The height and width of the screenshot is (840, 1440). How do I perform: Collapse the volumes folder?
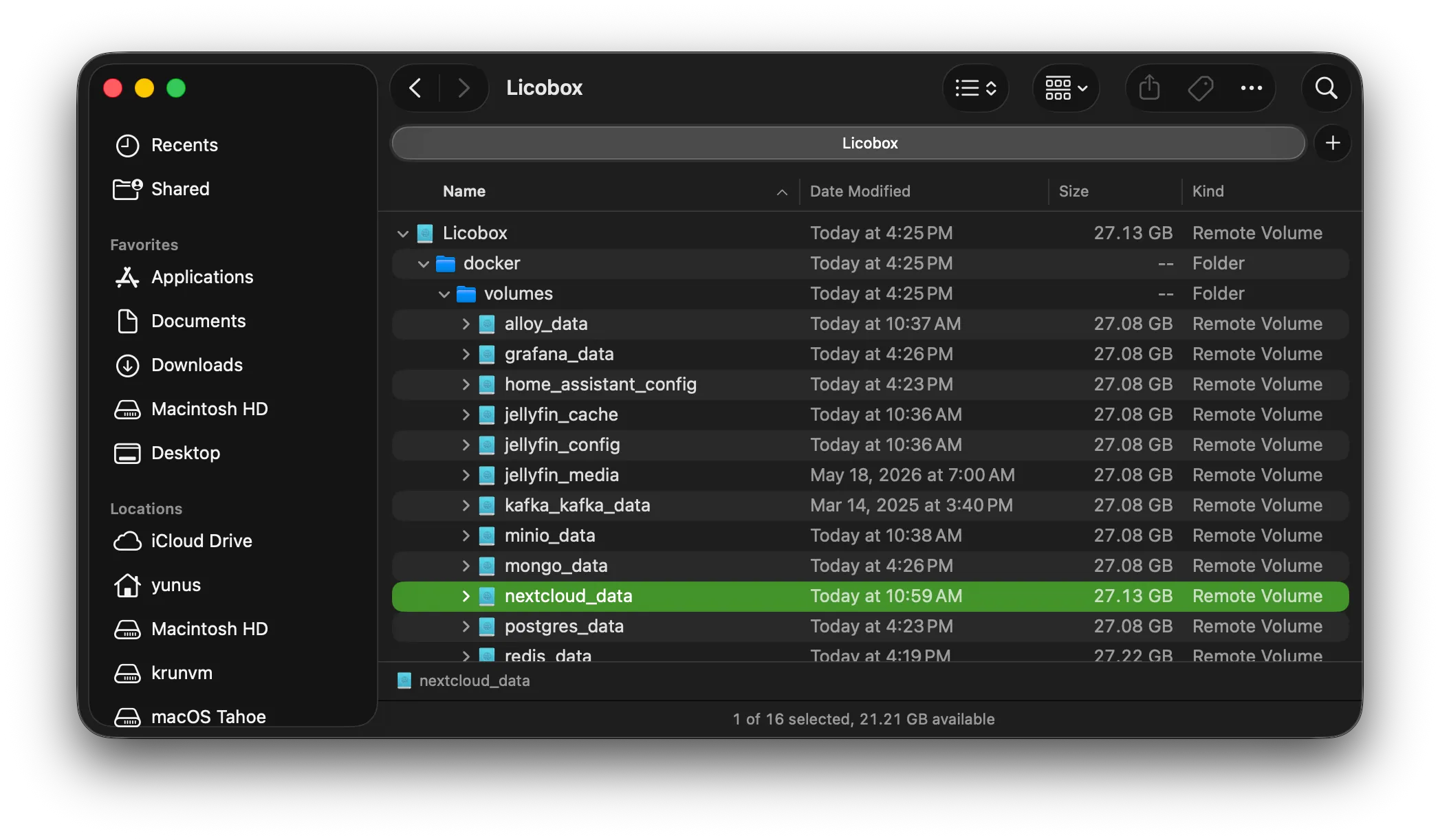click(444, 294)
